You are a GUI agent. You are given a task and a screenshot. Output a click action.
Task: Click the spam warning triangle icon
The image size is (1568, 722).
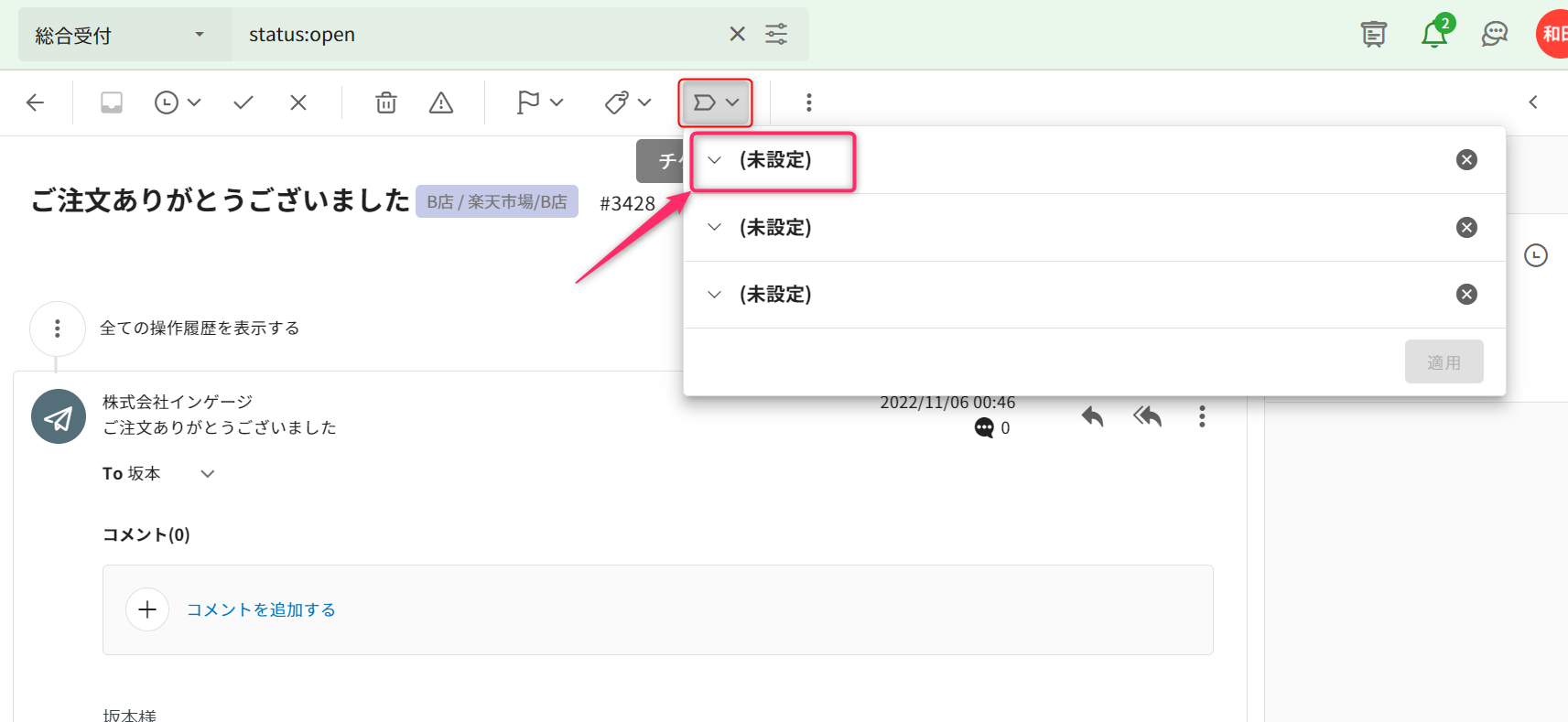441,102
